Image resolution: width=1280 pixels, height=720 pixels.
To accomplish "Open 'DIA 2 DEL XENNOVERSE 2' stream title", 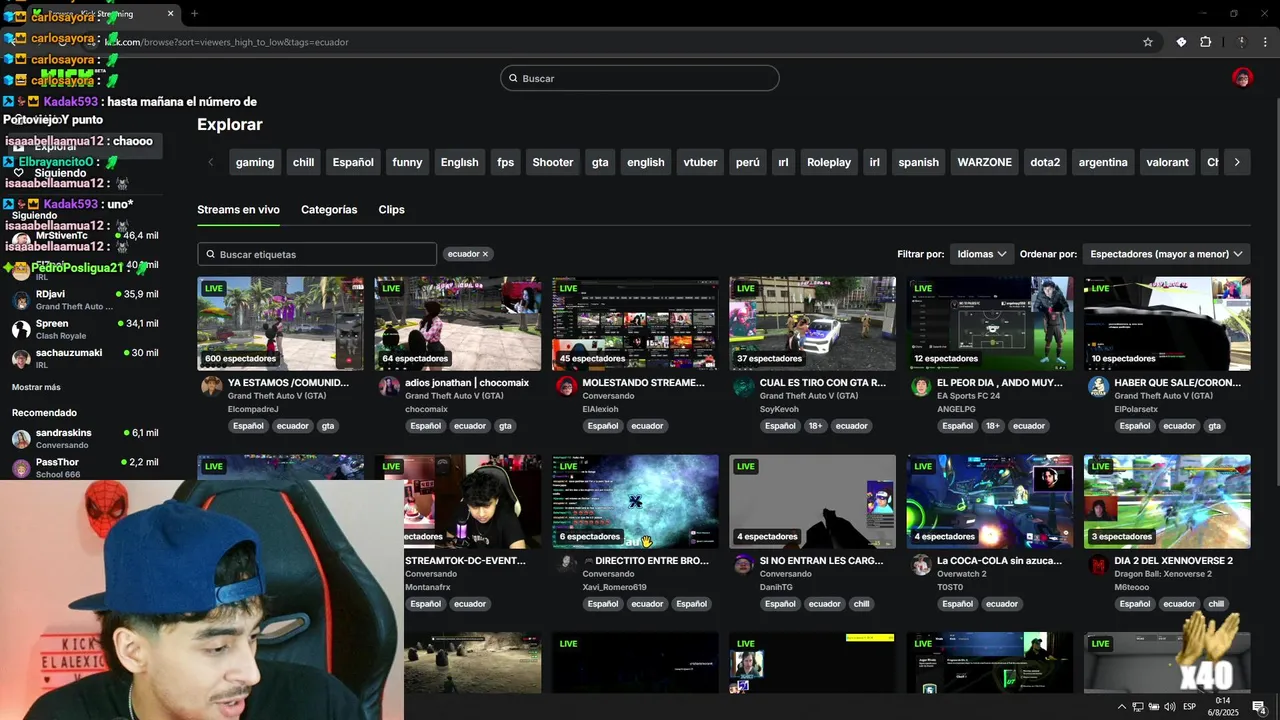I will click(1173, 561).
